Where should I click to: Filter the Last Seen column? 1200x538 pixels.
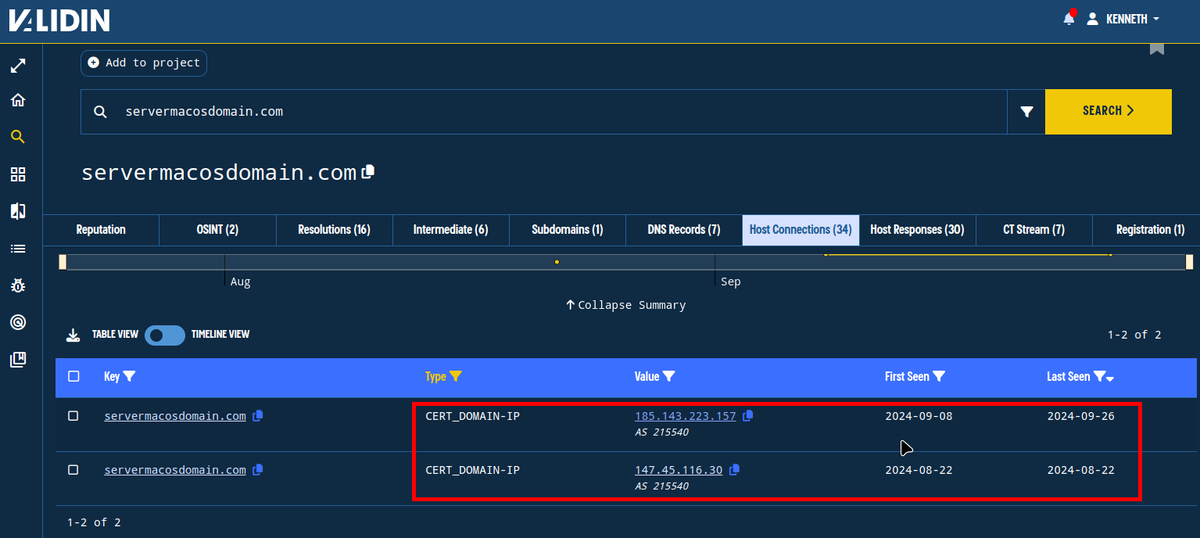click(x=1099, y=377)
